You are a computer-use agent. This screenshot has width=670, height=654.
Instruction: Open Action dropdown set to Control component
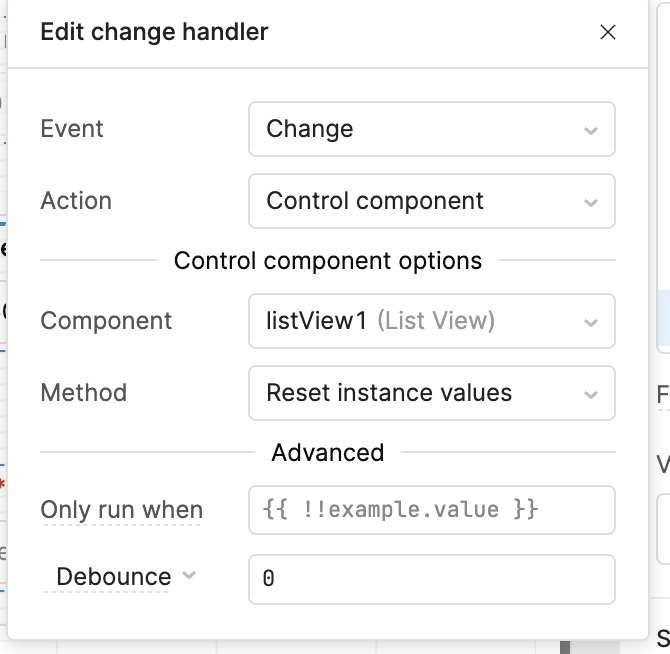(x=420, y=201)
